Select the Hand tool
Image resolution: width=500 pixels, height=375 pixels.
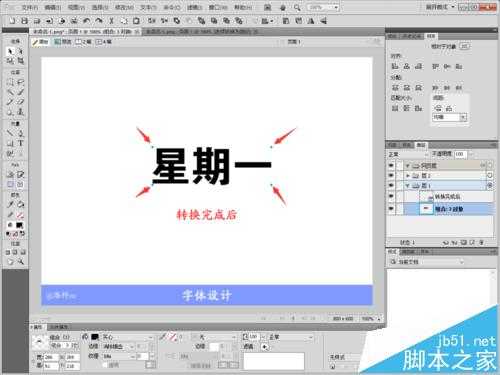point(10,262)
